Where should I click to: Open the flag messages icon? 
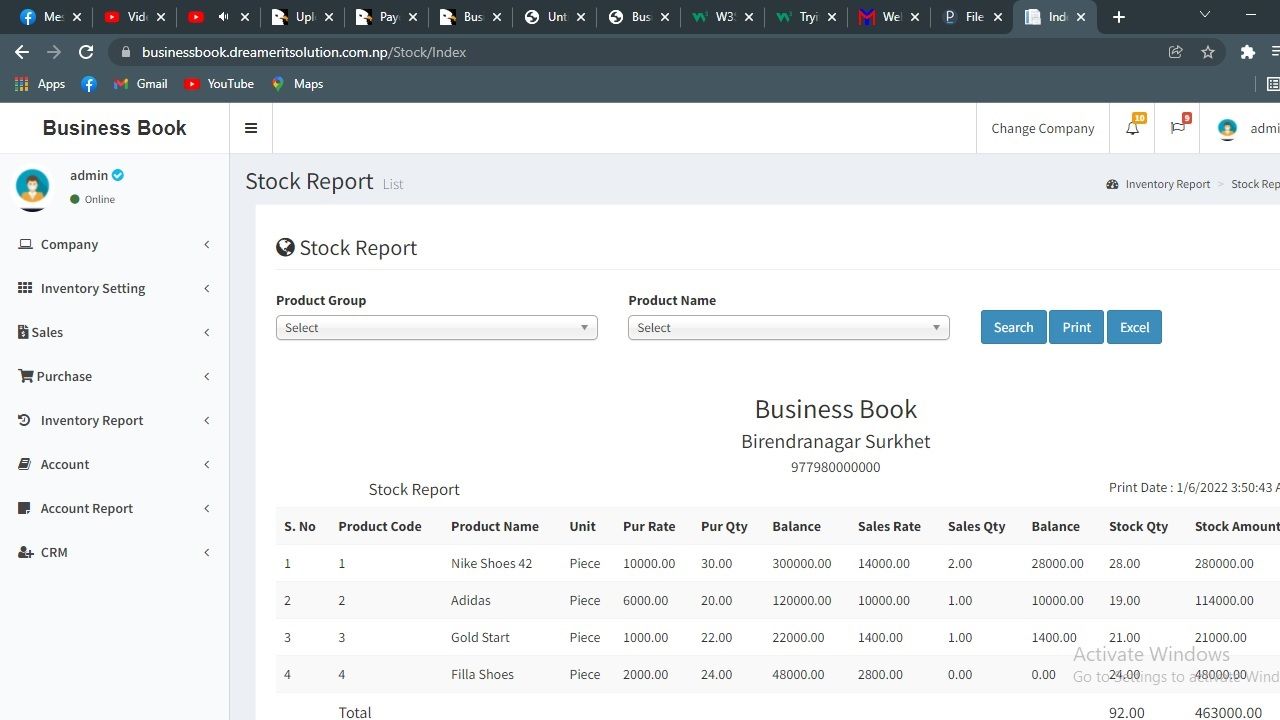click(x=1177, y=128)
